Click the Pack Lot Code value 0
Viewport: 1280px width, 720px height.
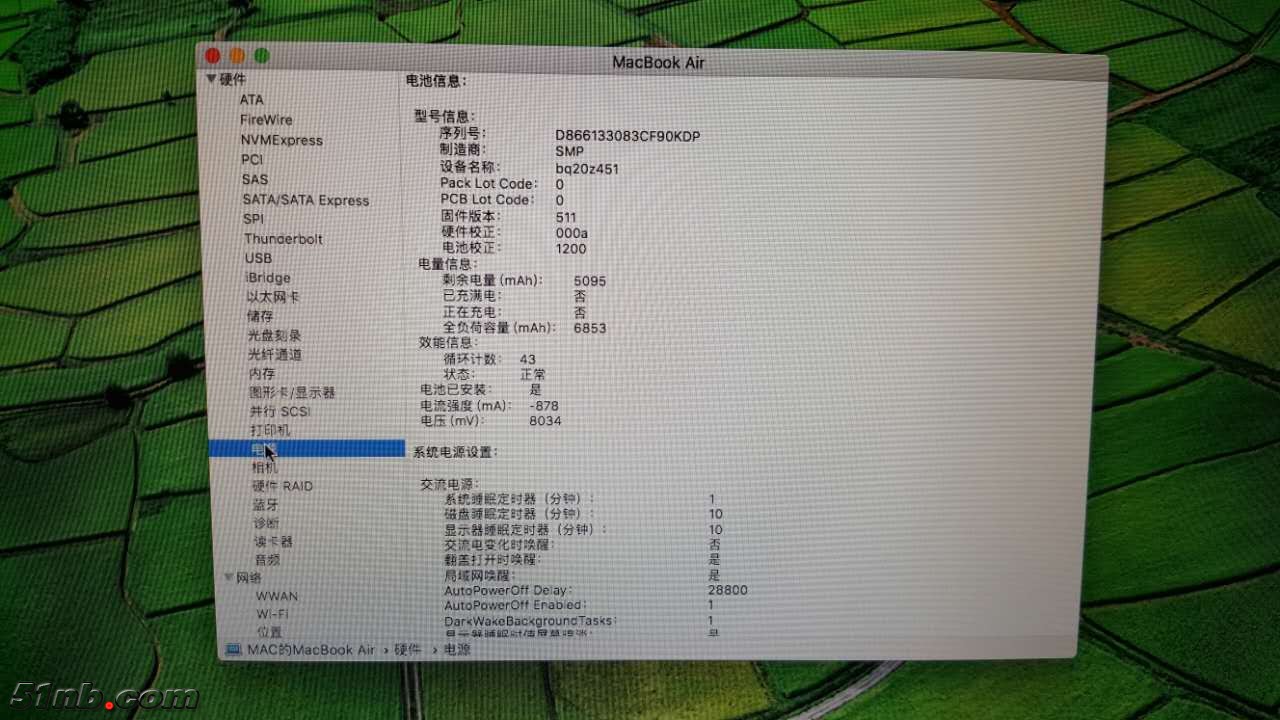[x=560, y=185]
